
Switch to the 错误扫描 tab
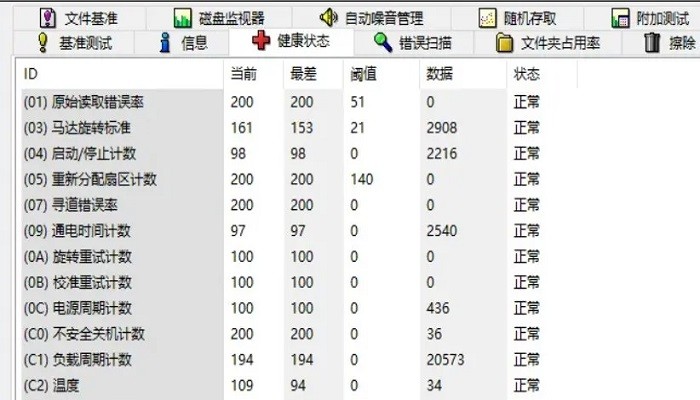tap(413, 43)
